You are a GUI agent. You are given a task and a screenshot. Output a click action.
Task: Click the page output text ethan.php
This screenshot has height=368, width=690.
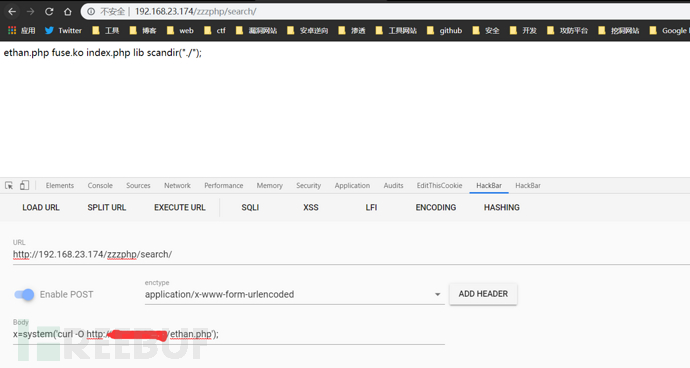(26, 53)
